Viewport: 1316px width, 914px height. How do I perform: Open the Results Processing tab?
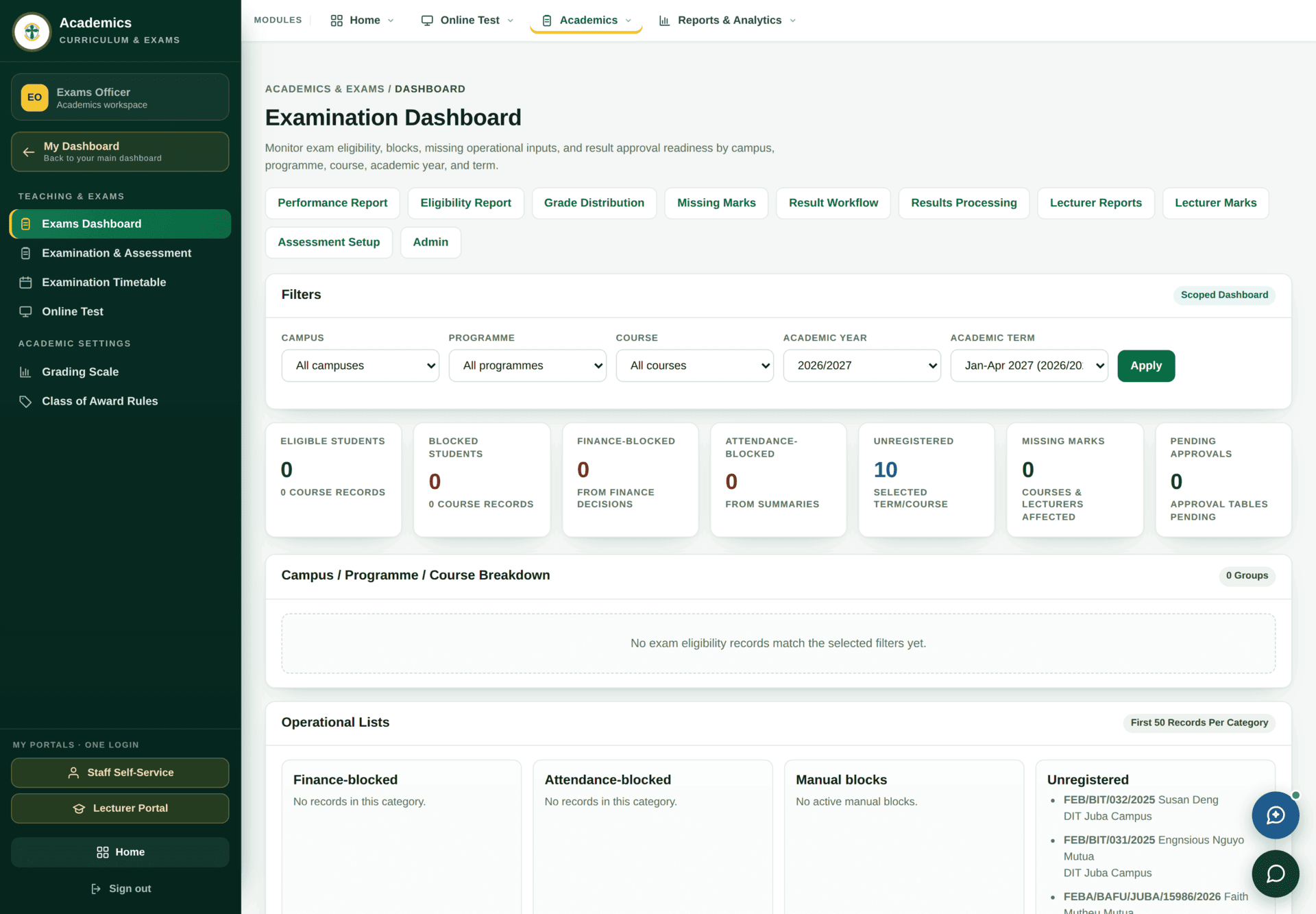964,203
